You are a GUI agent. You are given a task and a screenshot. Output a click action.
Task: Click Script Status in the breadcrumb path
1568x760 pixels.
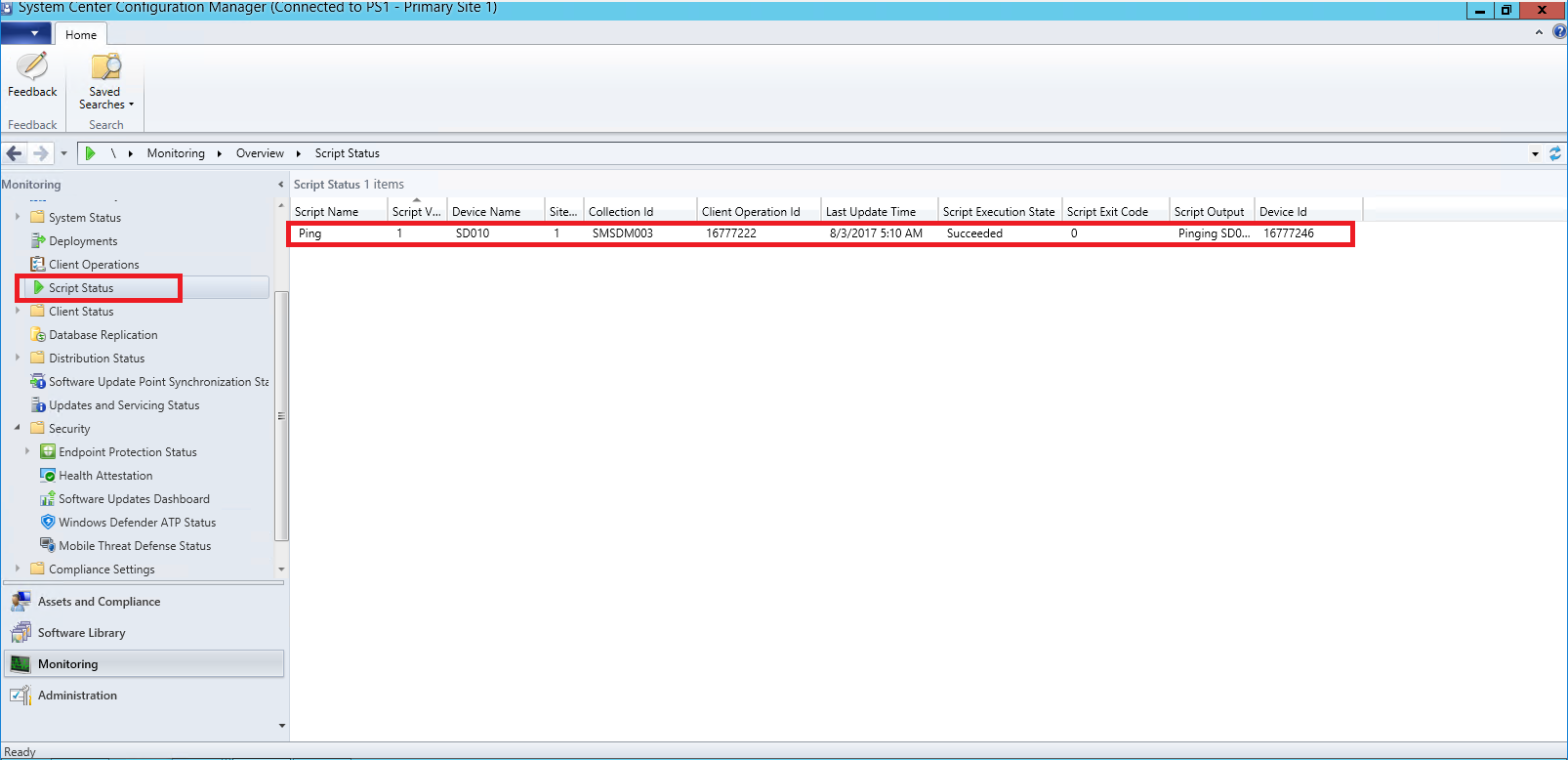click(347, 153)
